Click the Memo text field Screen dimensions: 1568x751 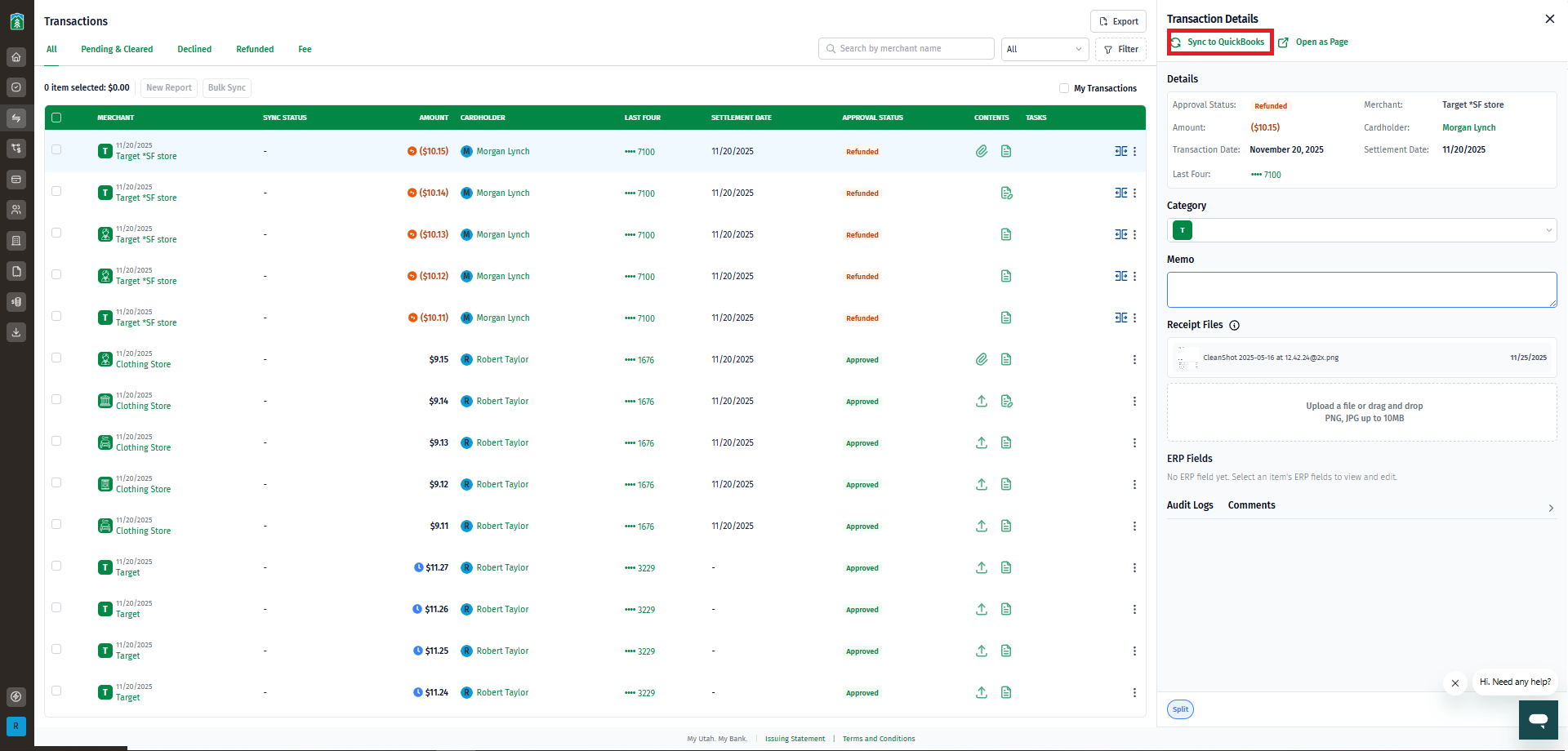tap(1362, 290)
